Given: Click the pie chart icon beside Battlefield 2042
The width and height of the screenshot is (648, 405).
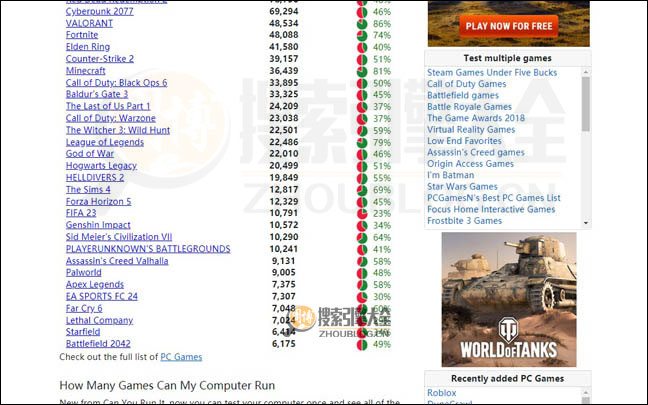Looking at the screenshot, I should (x=362, y=345).
